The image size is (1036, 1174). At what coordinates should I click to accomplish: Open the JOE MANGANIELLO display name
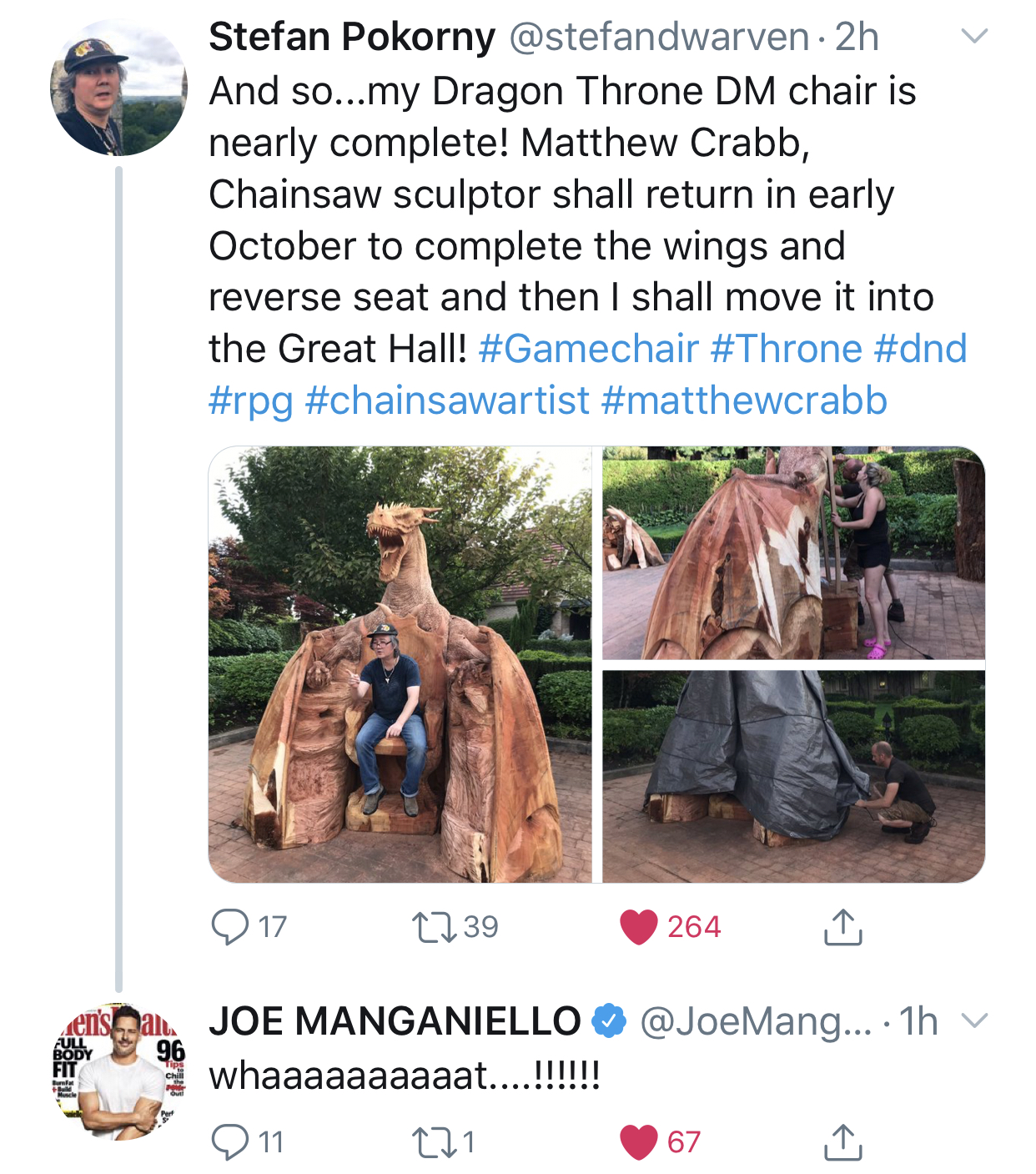(x=395, y=1020)
